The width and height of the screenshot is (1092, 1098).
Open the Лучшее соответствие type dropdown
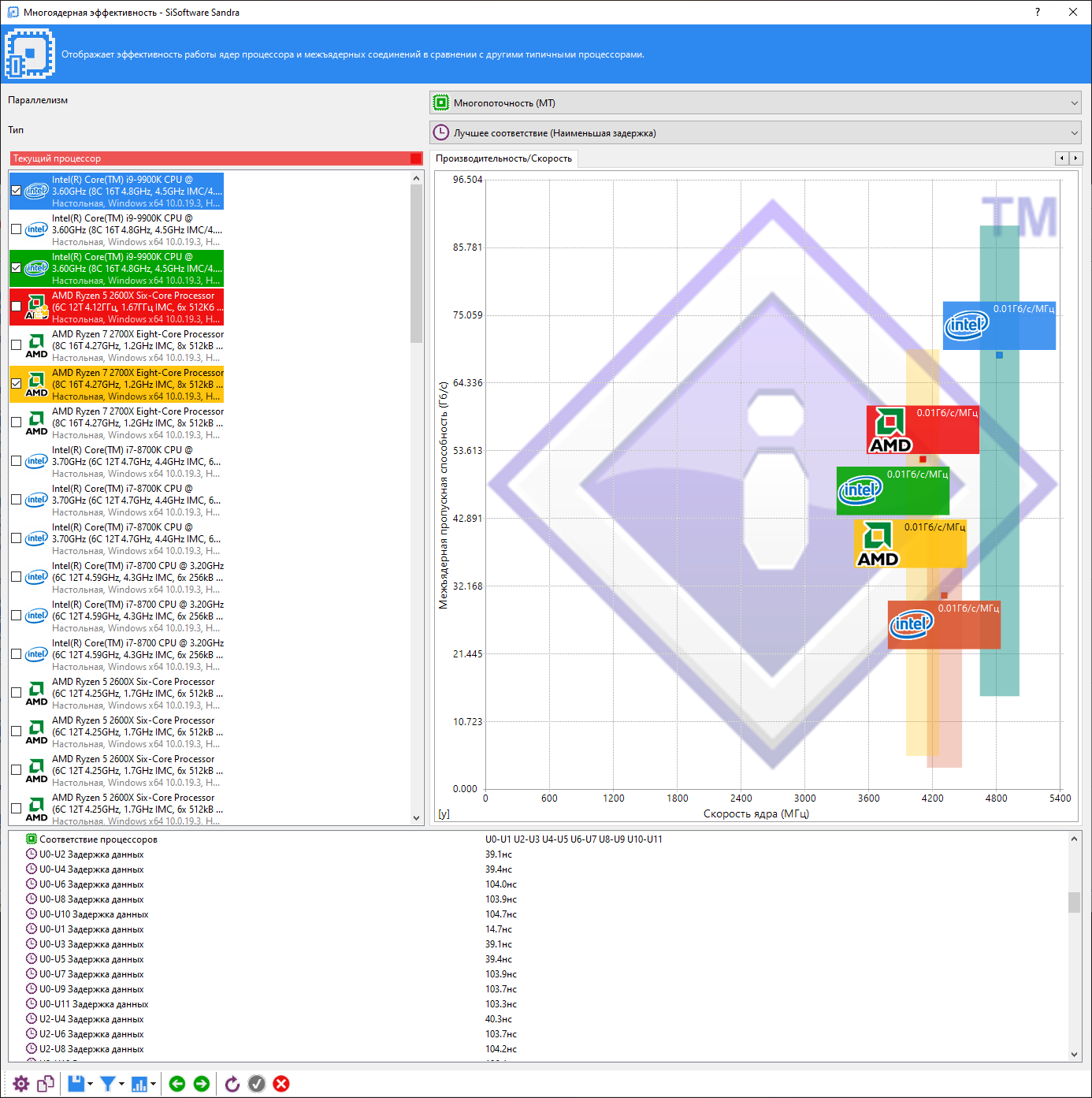click(755, 133)
